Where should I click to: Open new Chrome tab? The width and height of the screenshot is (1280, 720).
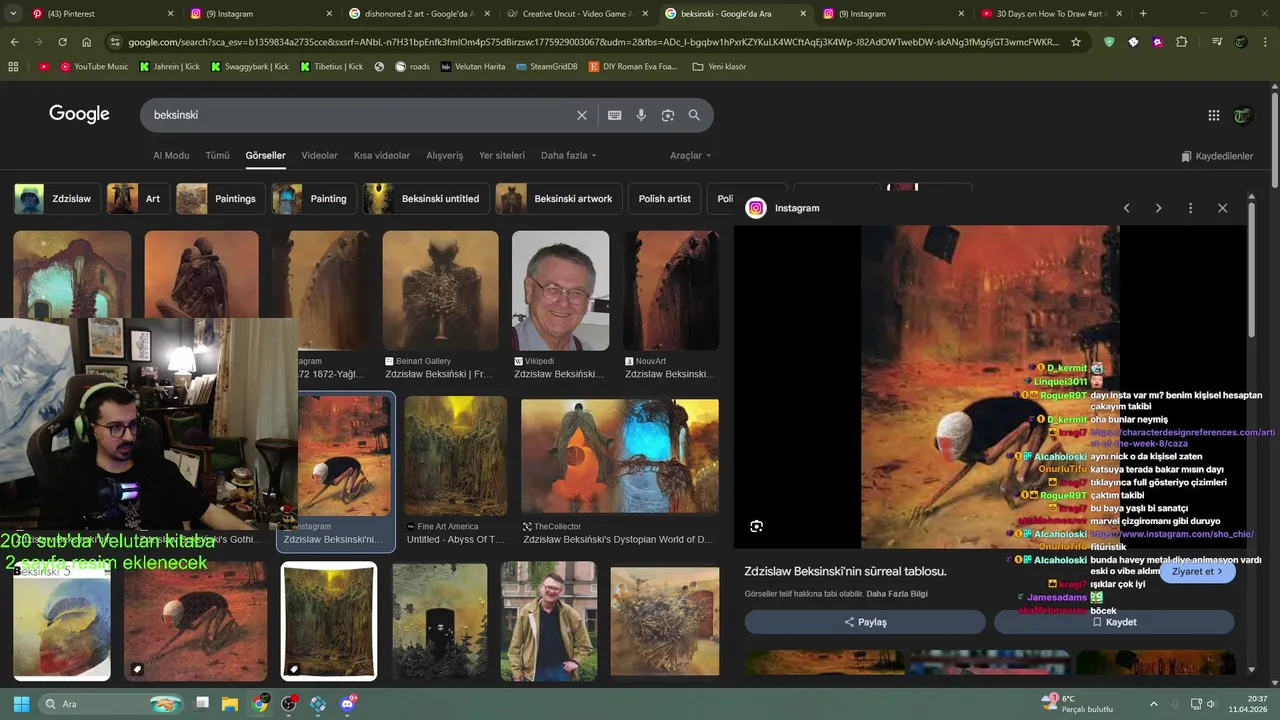pyautogui.click(x=1143, y=14)
